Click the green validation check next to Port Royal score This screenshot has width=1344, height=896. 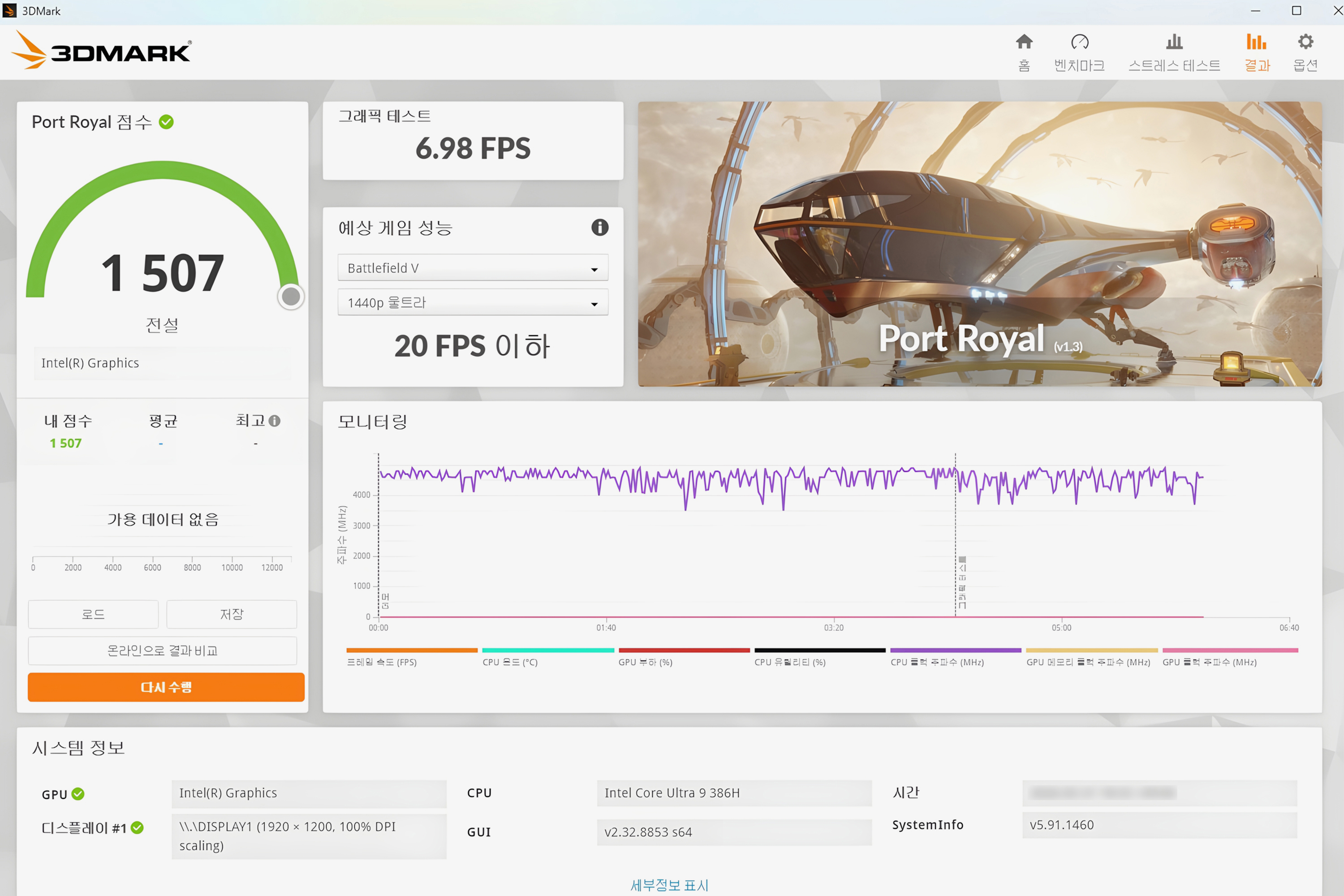click(166, 122)
